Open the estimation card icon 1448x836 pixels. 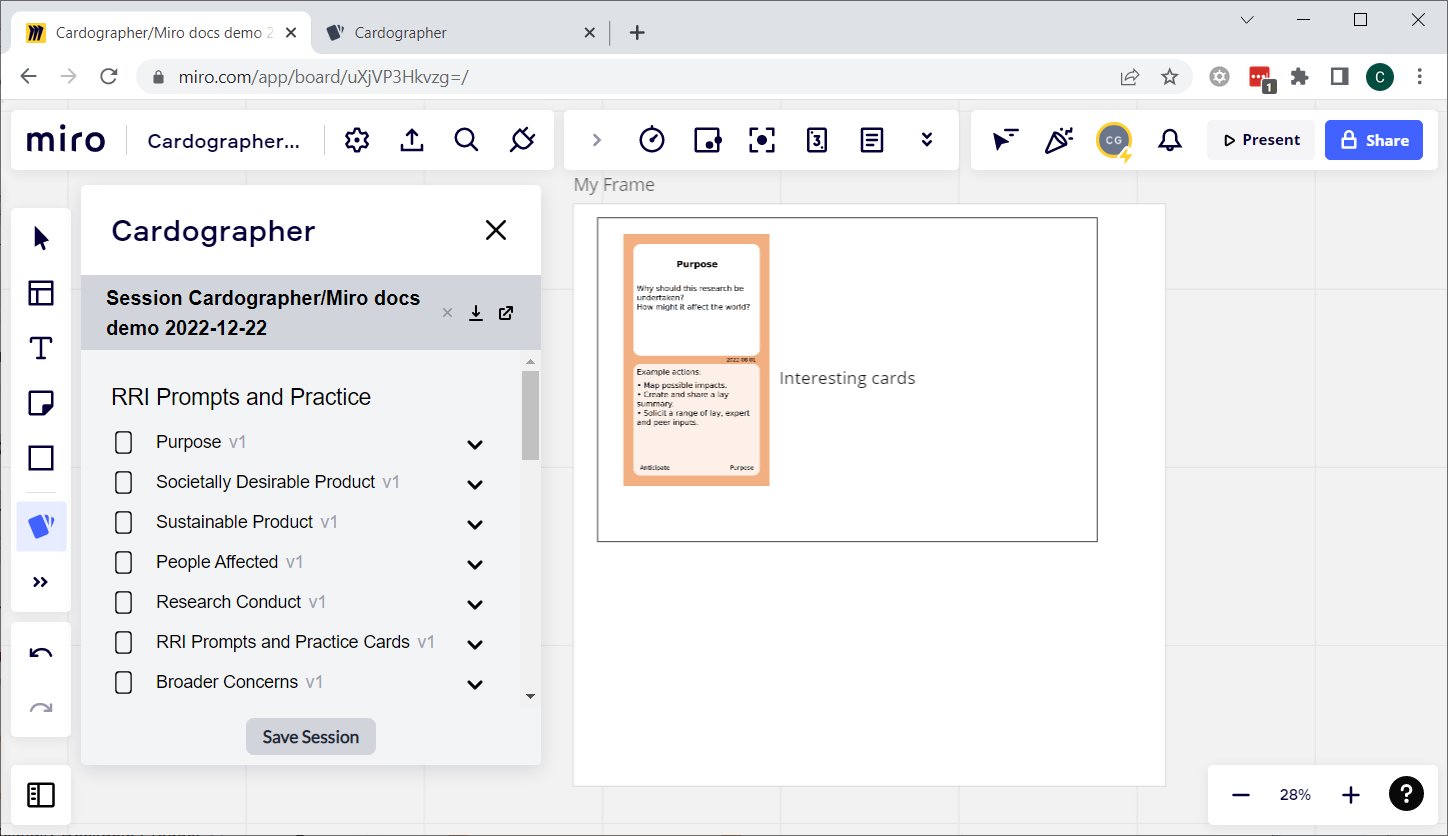tap(817, 140)
